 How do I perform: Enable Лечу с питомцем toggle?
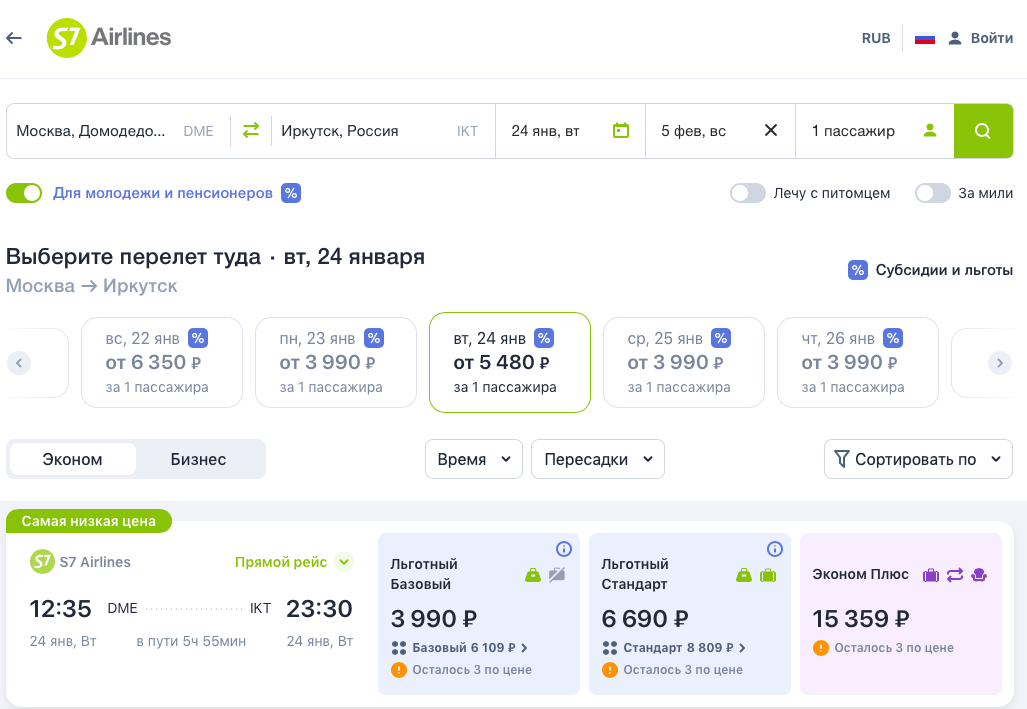coord(747,193)
